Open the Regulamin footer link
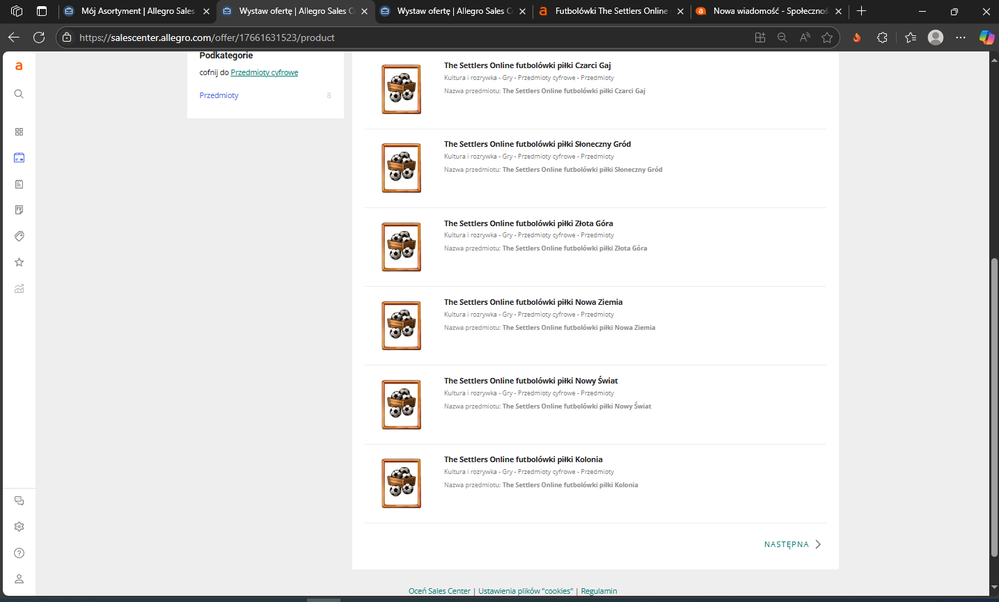 (599, 591)
